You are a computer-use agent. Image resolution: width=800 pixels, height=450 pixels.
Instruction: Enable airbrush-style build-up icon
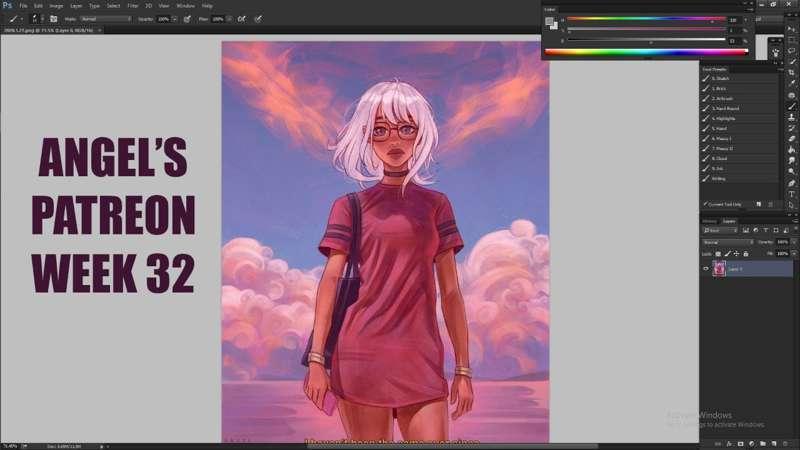pyautogui.click(x=242, y=19)
